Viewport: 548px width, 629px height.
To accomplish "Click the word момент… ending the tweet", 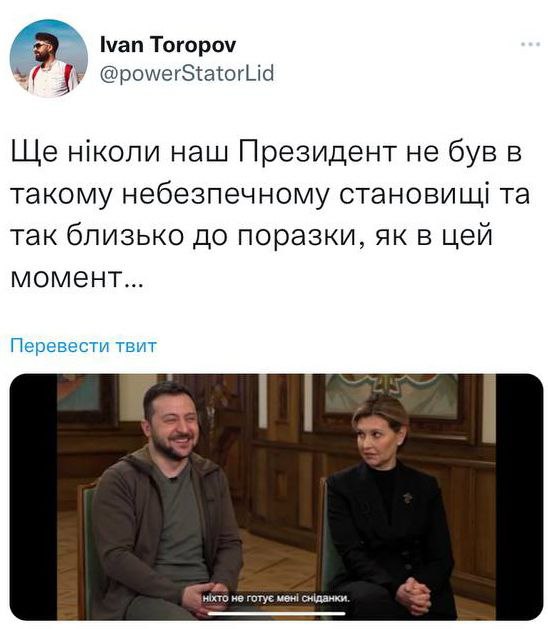I will (x=77, y=278).
